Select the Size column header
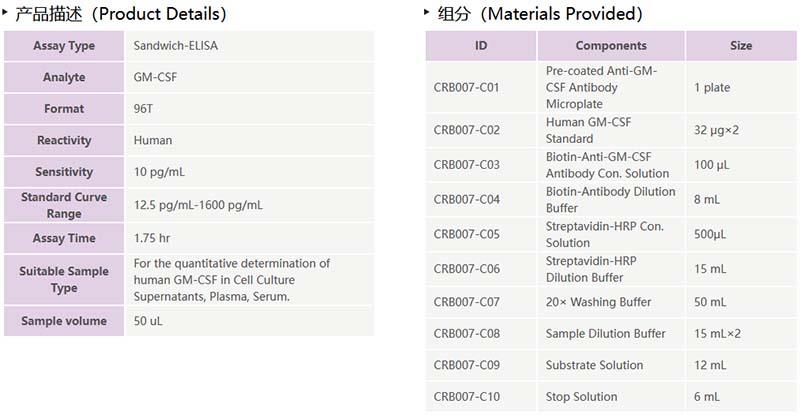The height and width of the screenshot is (415, 800). click(741, 46)
